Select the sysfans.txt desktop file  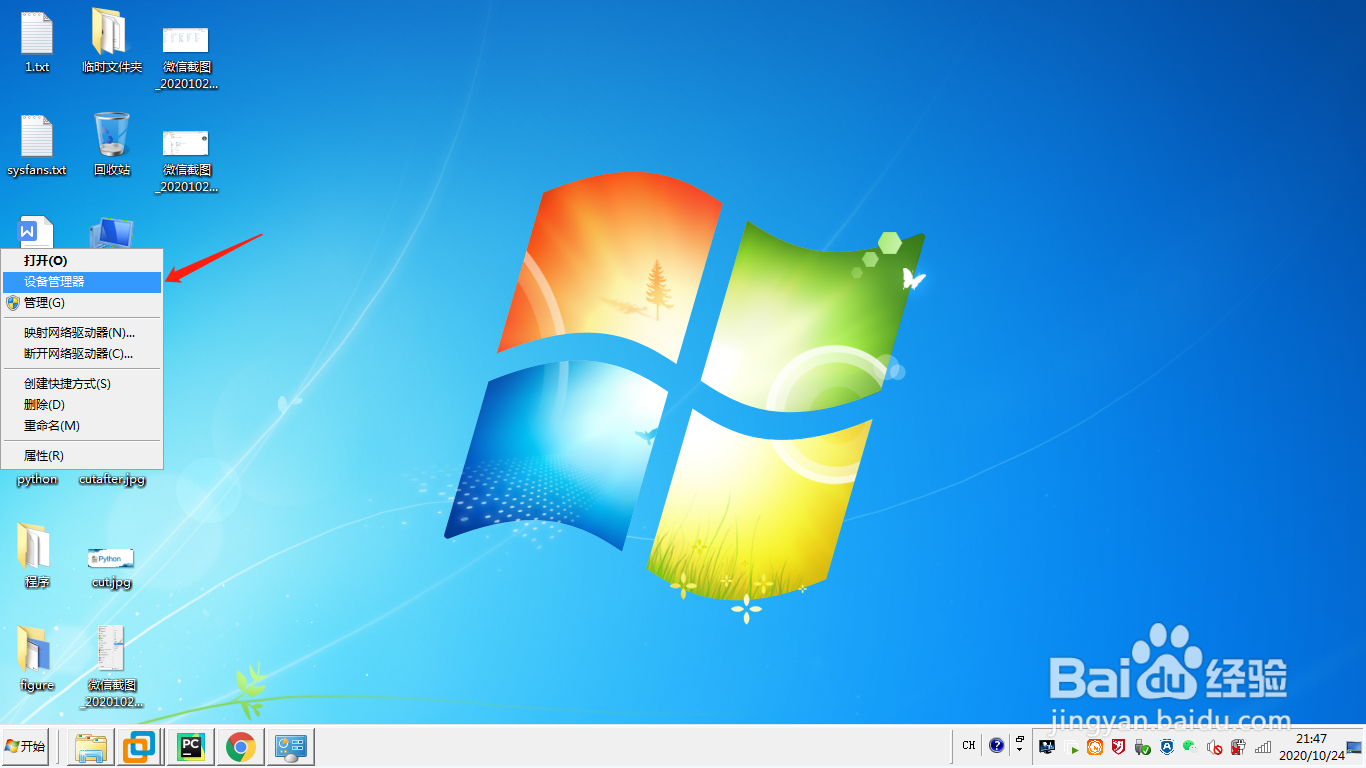[37, 146]
